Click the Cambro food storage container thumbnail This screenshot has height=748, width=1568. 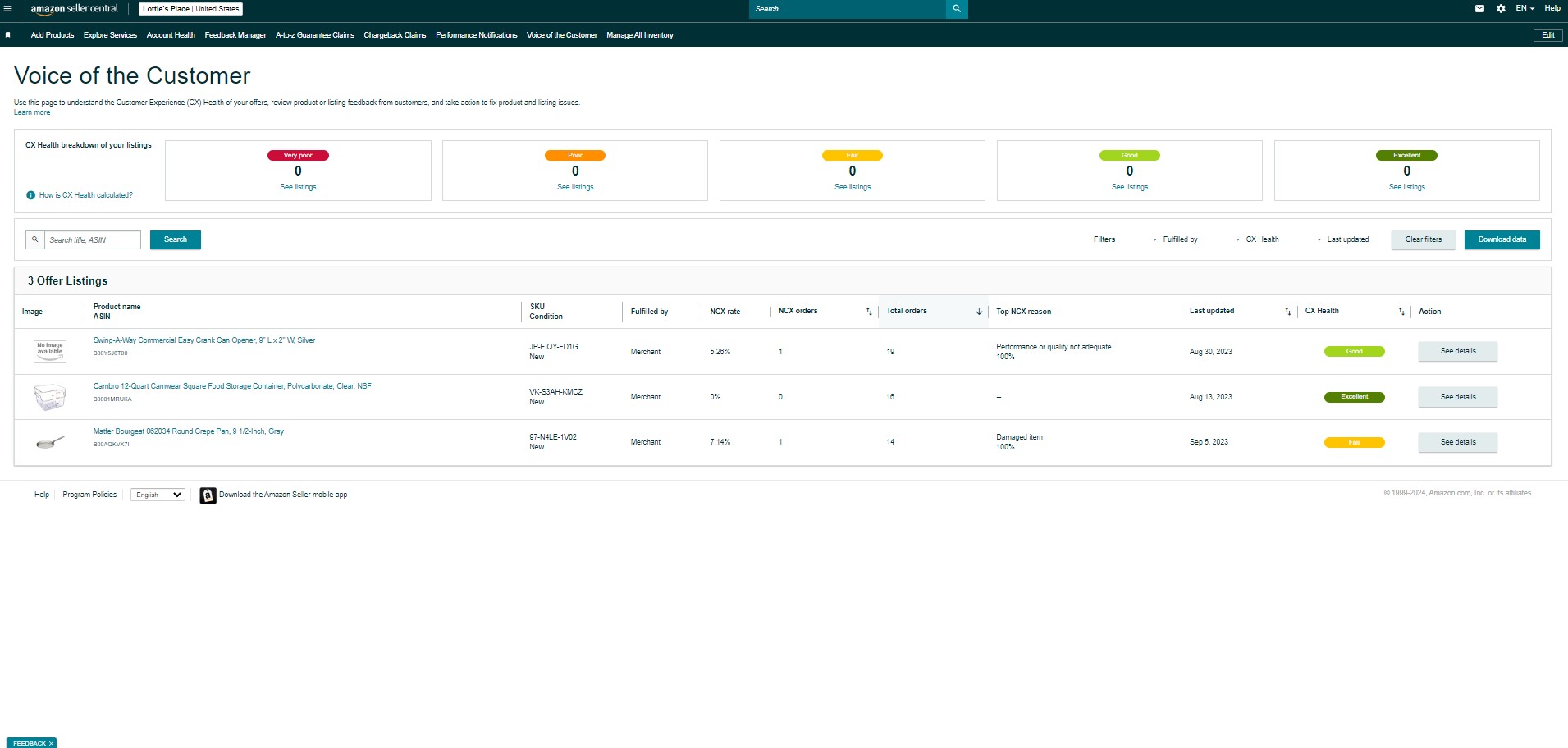(x=49, y=397)
